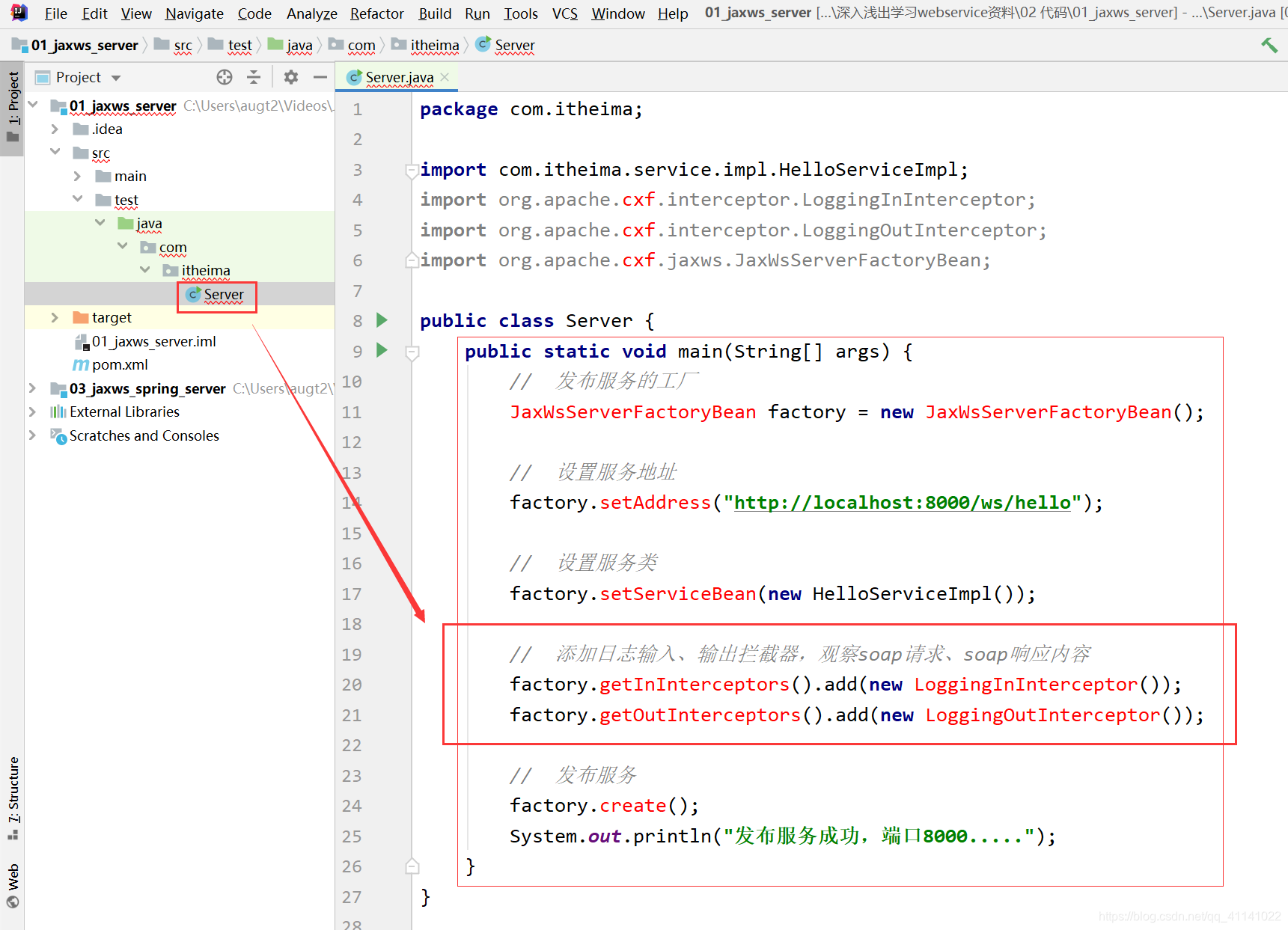This screenshot has height=930, width=1288.
Task: Click the locate/scroll-from-source target icon
Action: point(225,77)
